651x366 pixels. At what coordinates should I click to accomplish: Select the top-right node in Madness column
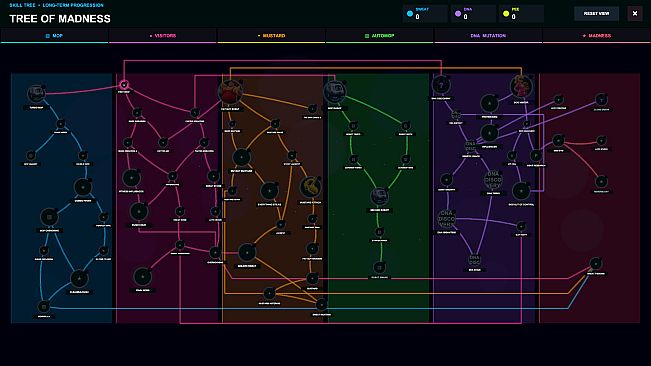pyautogui.click(x=601, y=100)
